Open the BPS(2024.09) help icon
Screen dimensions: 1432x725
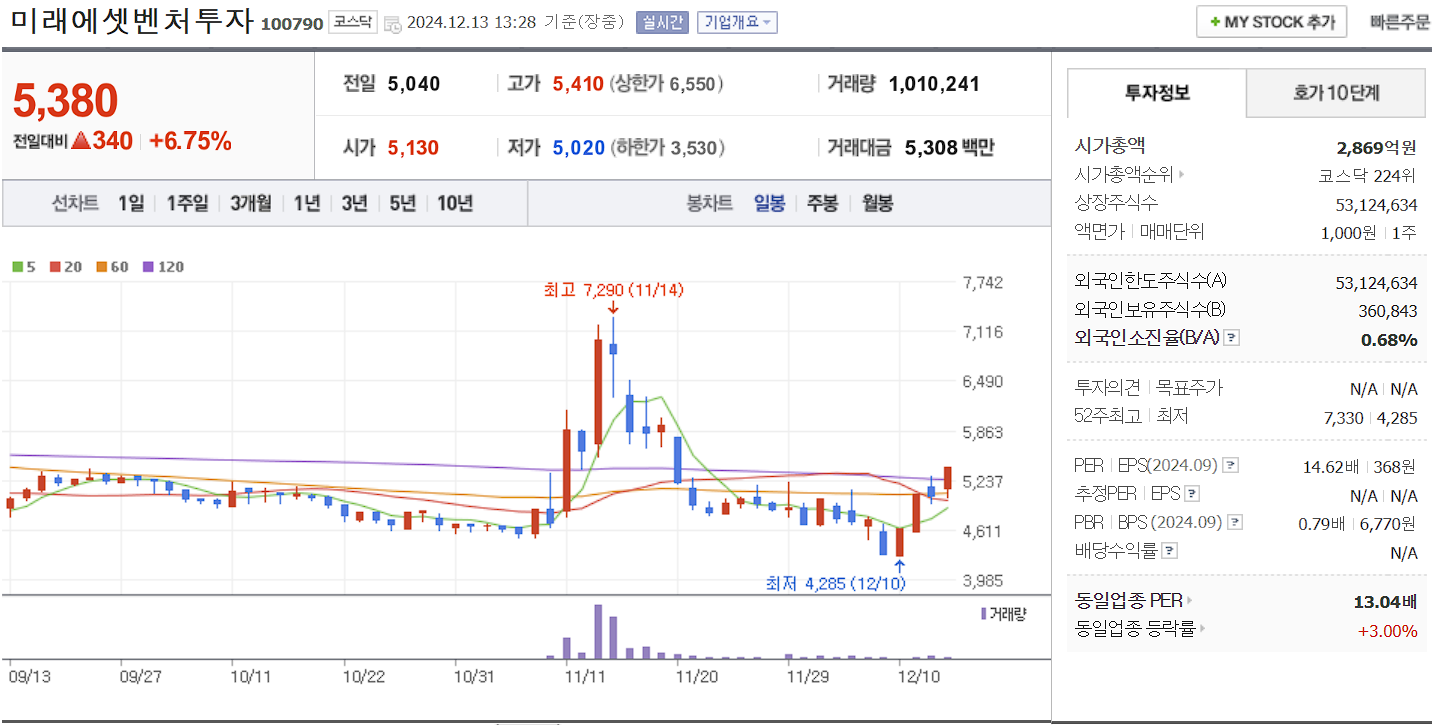click(x=1234, y=521)
